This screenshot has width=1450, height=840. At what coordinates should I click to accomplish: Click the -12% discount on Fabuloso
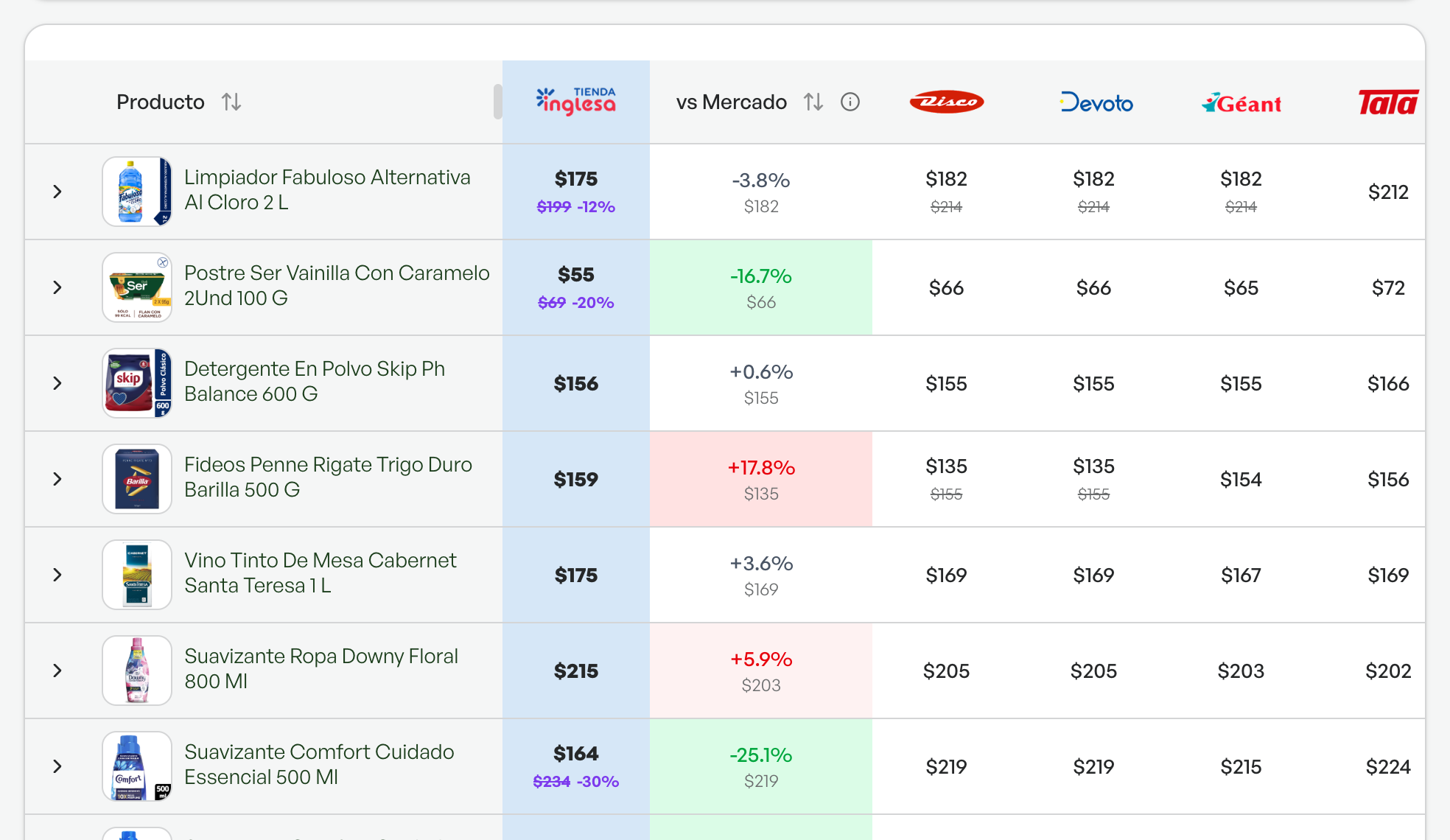coord(596,207)
